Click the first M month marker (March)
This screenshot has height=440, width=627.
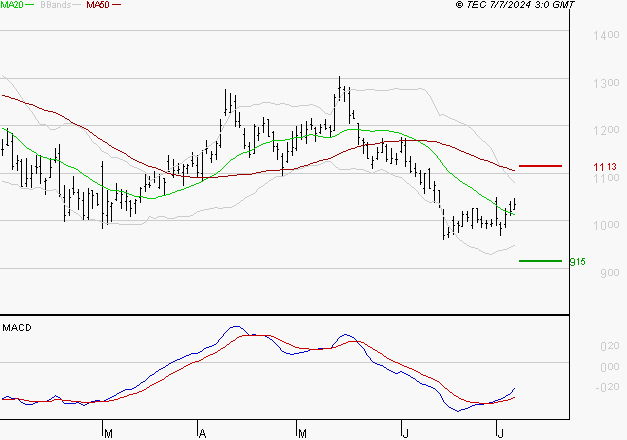click(108, 434)
